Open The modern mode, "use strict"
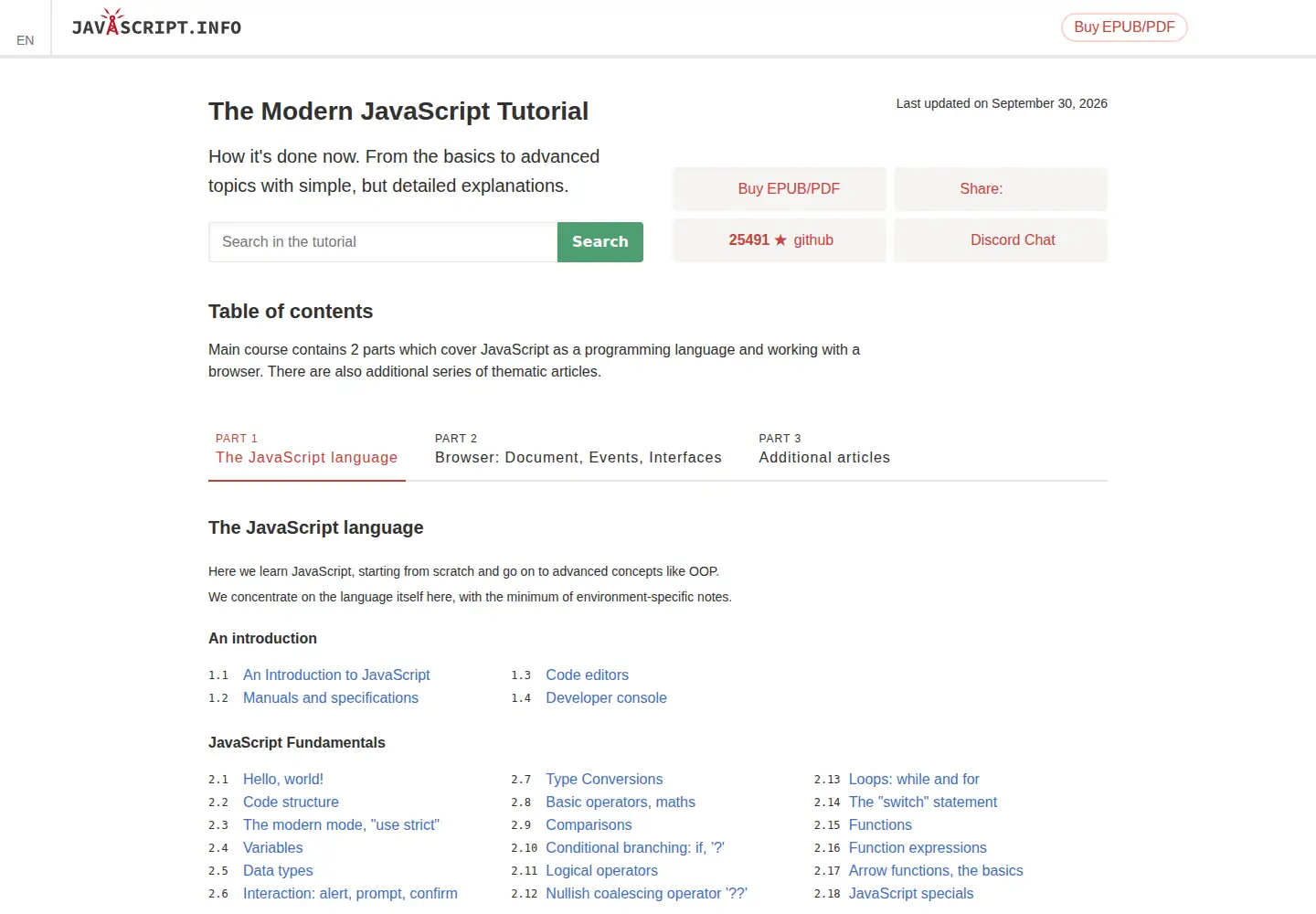The width and height of the screenshot is (1316, 914). click(341, 825)
